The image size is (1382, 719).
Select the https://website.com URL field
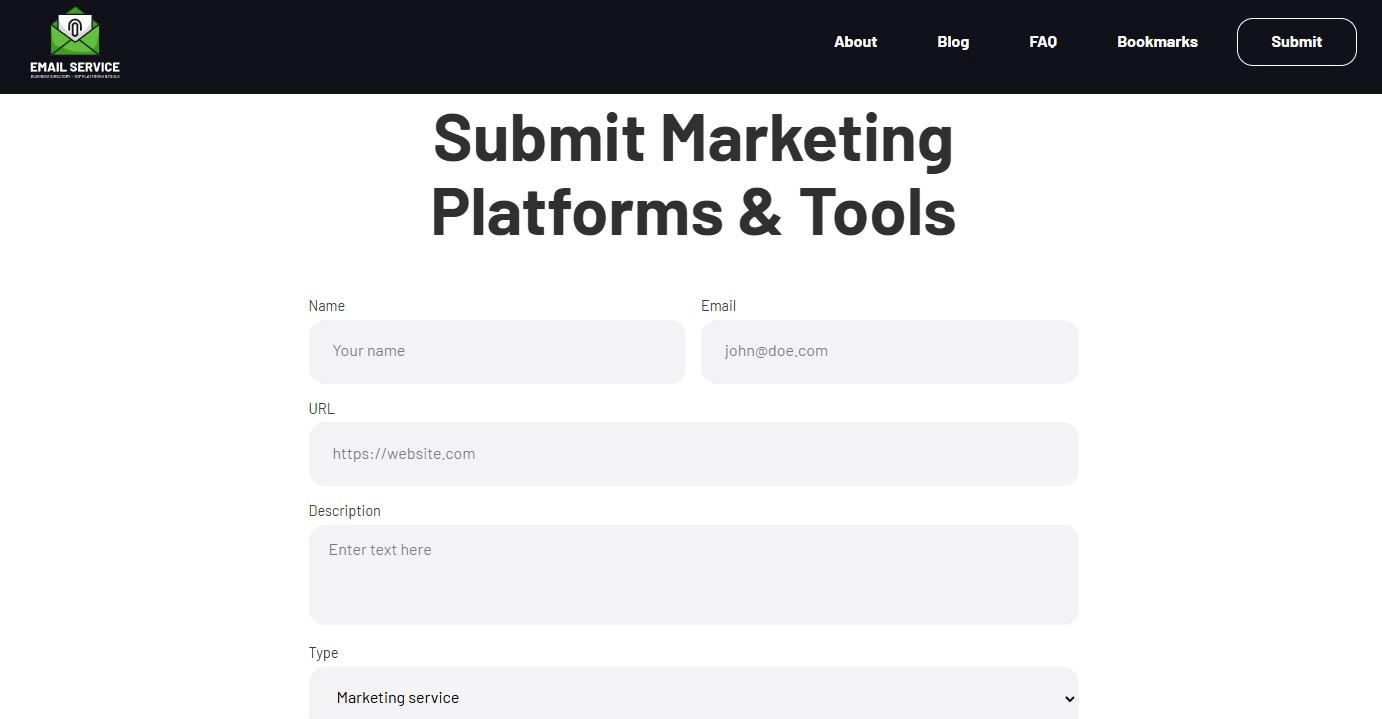click(693, 454)
